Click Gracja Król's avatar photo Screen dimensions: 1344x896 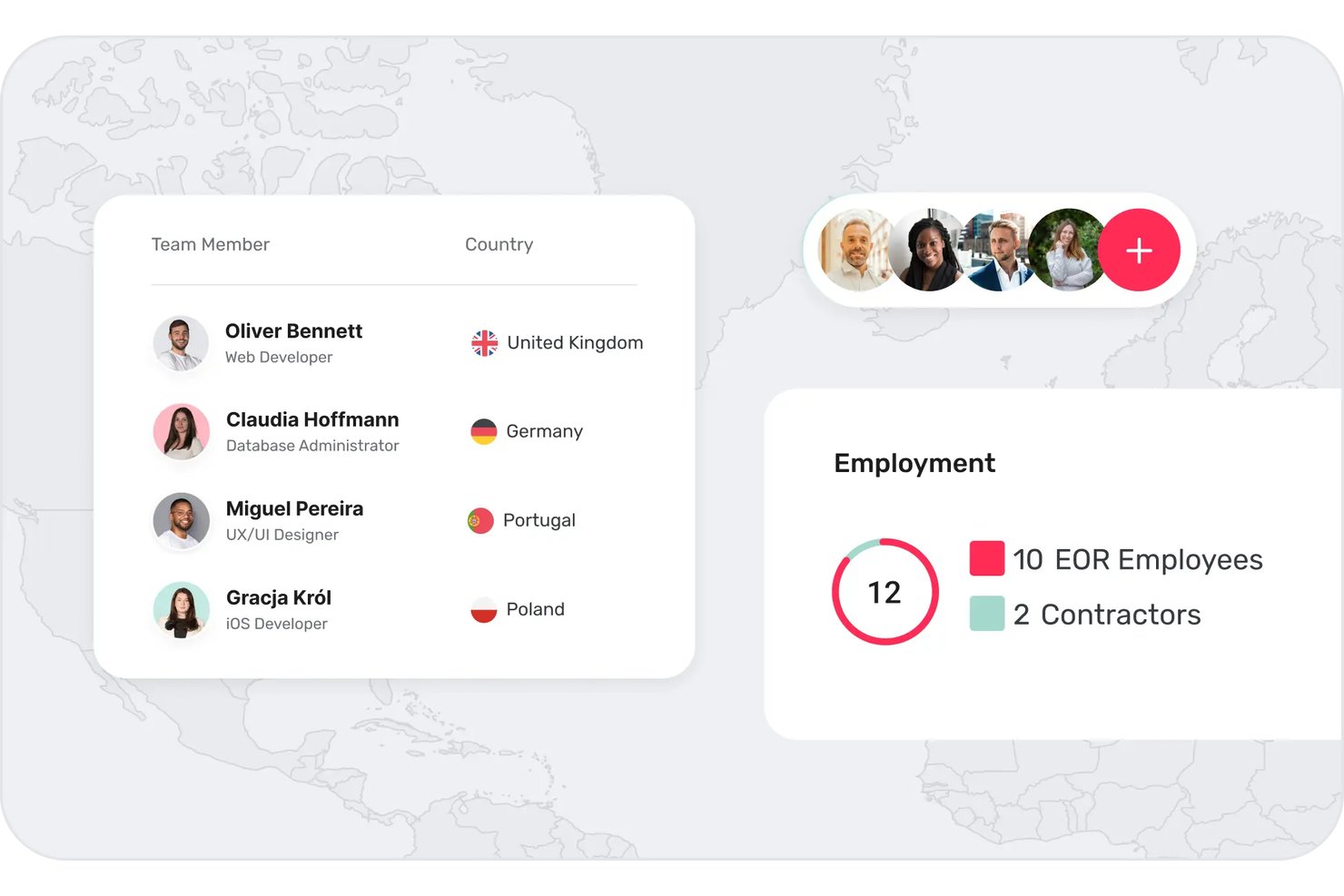[x=181, y=610]
